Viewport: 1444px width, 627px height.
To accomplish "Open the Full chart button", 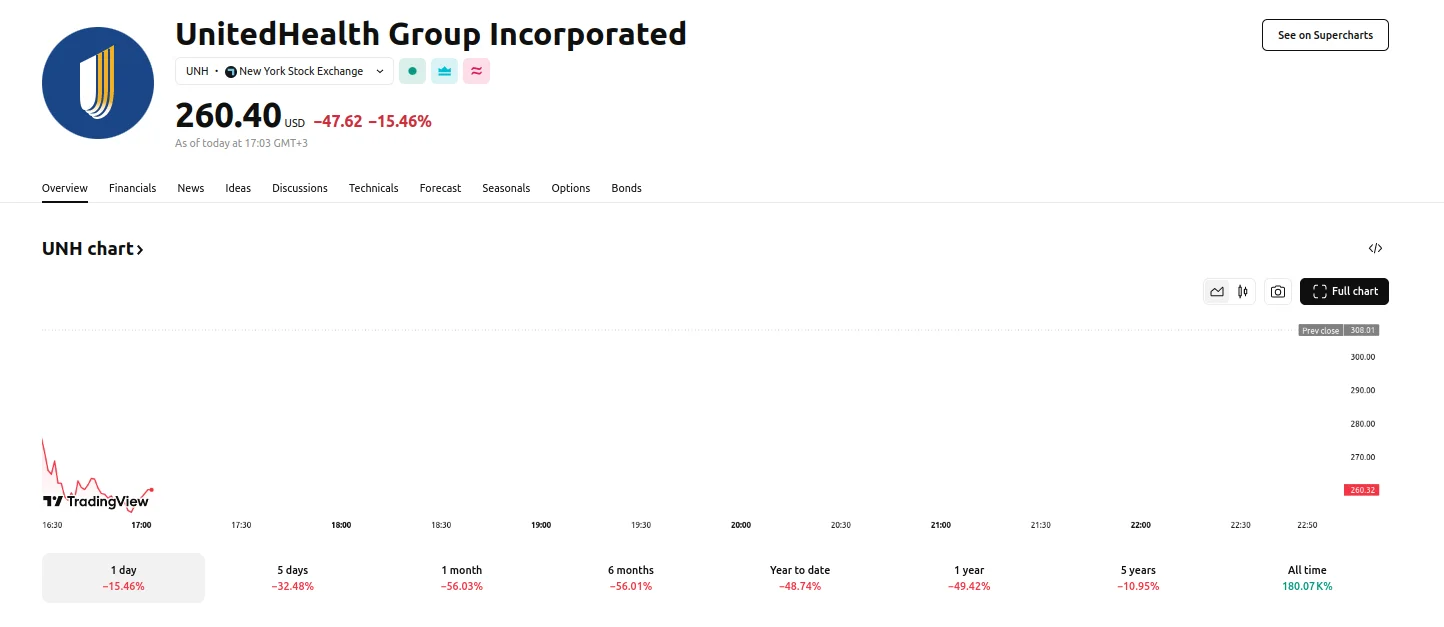I will tap(1344, 292).
